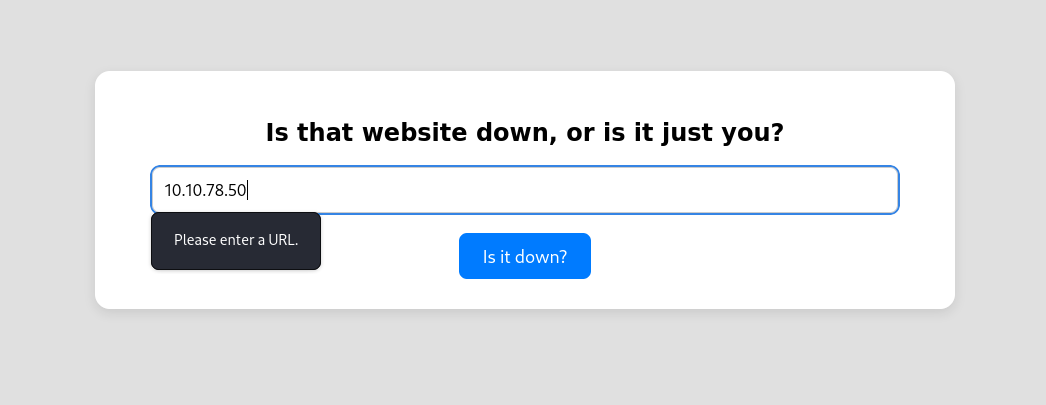
Task: Click the first word "Is" of the heading
Action: [276, 133]
